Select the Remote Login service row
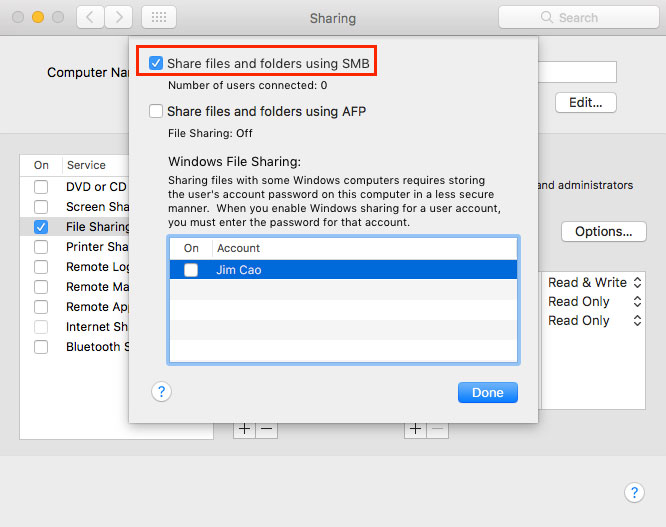This screenshot has width=666, height=527. 75,267
